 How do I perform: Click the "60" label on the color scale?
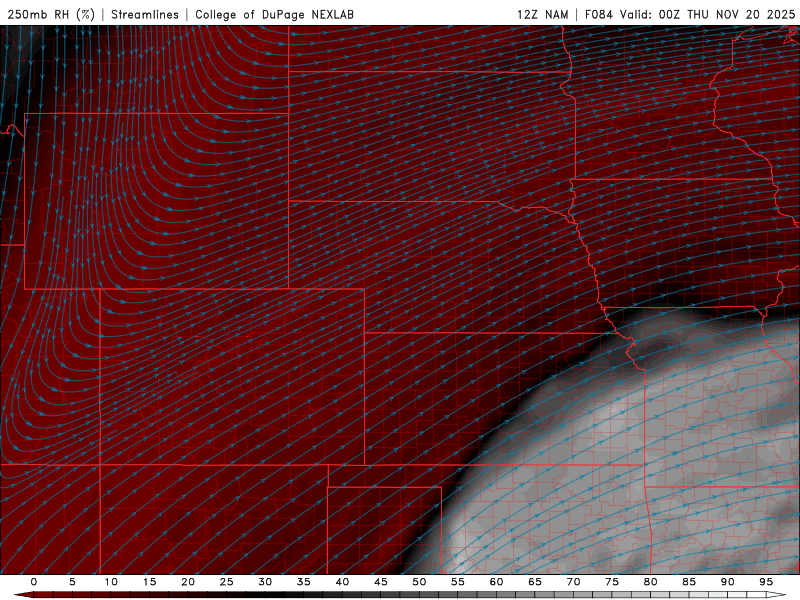[x=496, y=582]
